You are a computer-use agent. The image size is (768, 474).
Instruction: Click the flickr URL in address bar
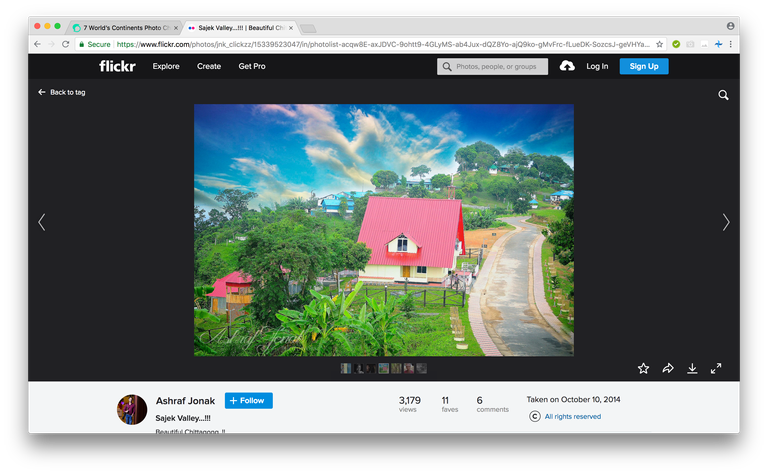(x=383, y=44)
